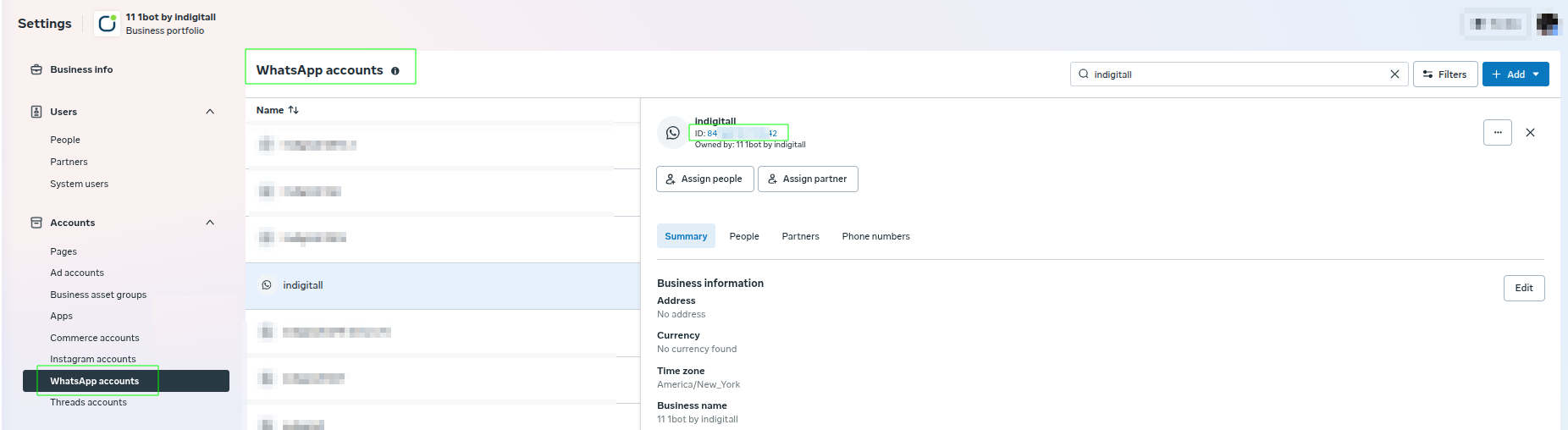Image resolution: width=1568 pixels, height=430 pixels.
Task: Open the three-dots more options menu
Action: [1498, 132]
